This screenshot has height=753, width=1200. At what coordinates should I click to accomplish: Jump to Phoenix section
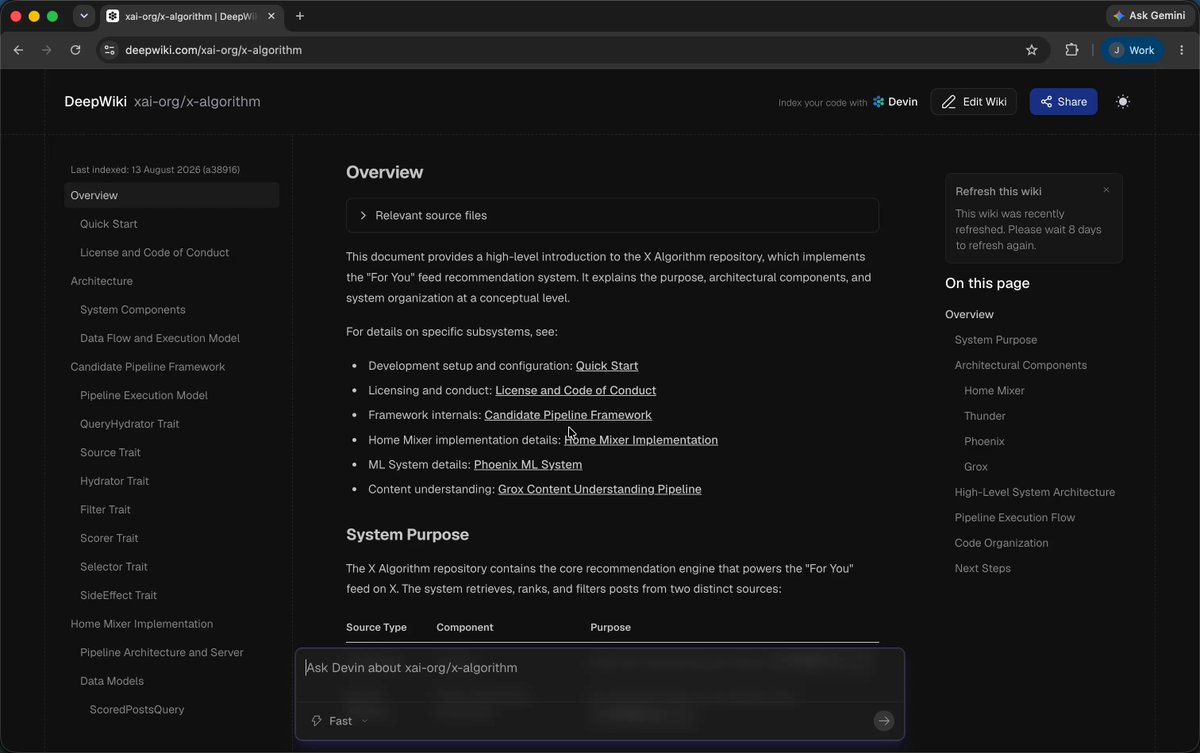[x=984, y=441]
